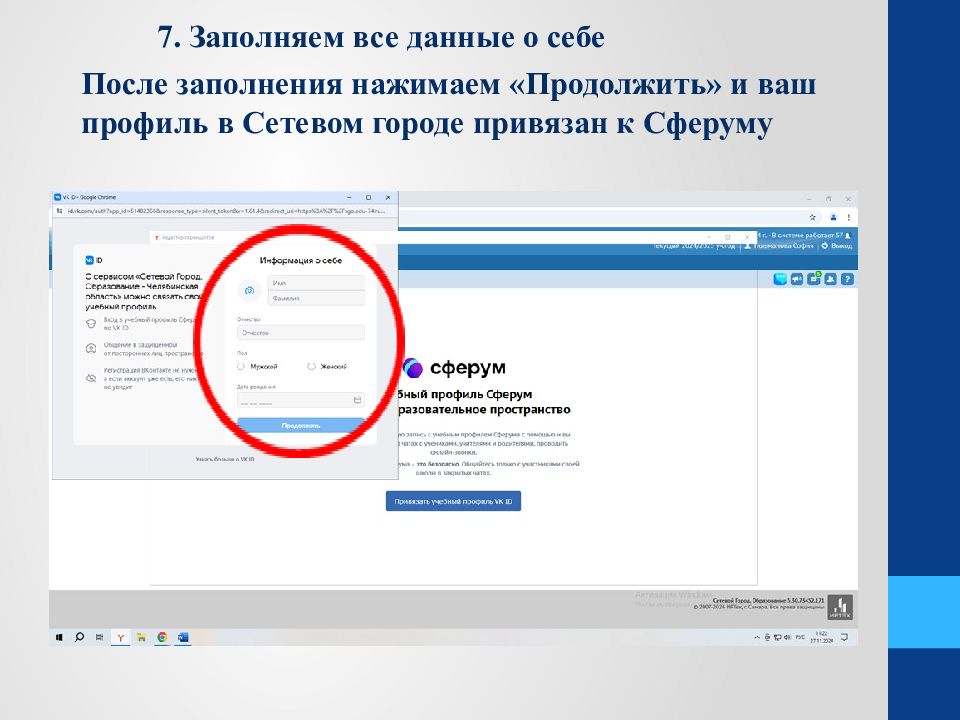This screenshot has height=720, width=960.
Task: Switch the РУС input language indicator
Action: [x=800, y=637]
